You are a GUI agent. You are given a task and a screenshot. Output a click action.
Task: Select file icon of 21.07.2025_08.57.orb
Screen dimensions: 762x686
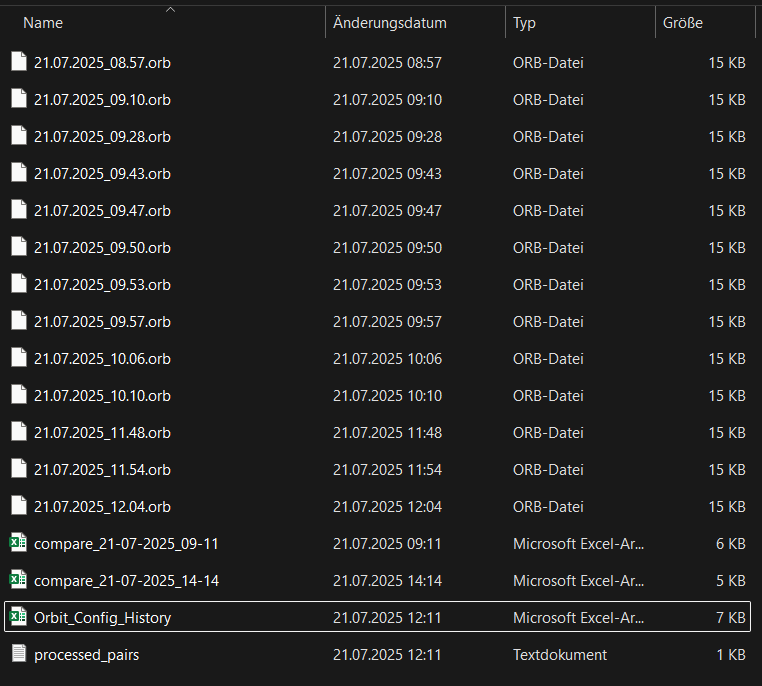(19, 62)
